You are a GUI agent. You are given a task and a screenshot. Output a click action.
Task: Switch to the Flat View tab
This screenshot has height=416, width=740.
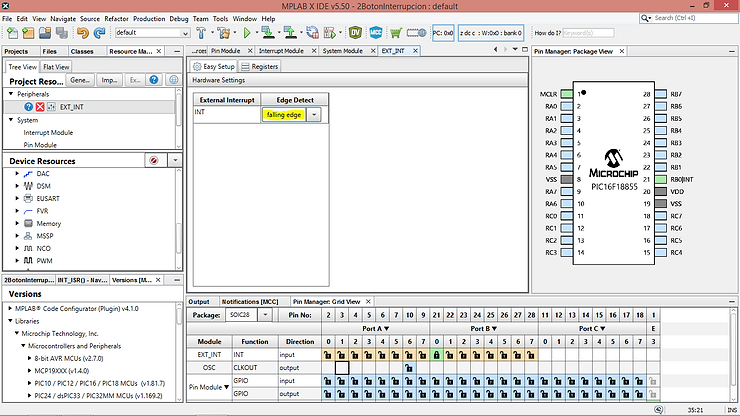[x=56, y=67]
